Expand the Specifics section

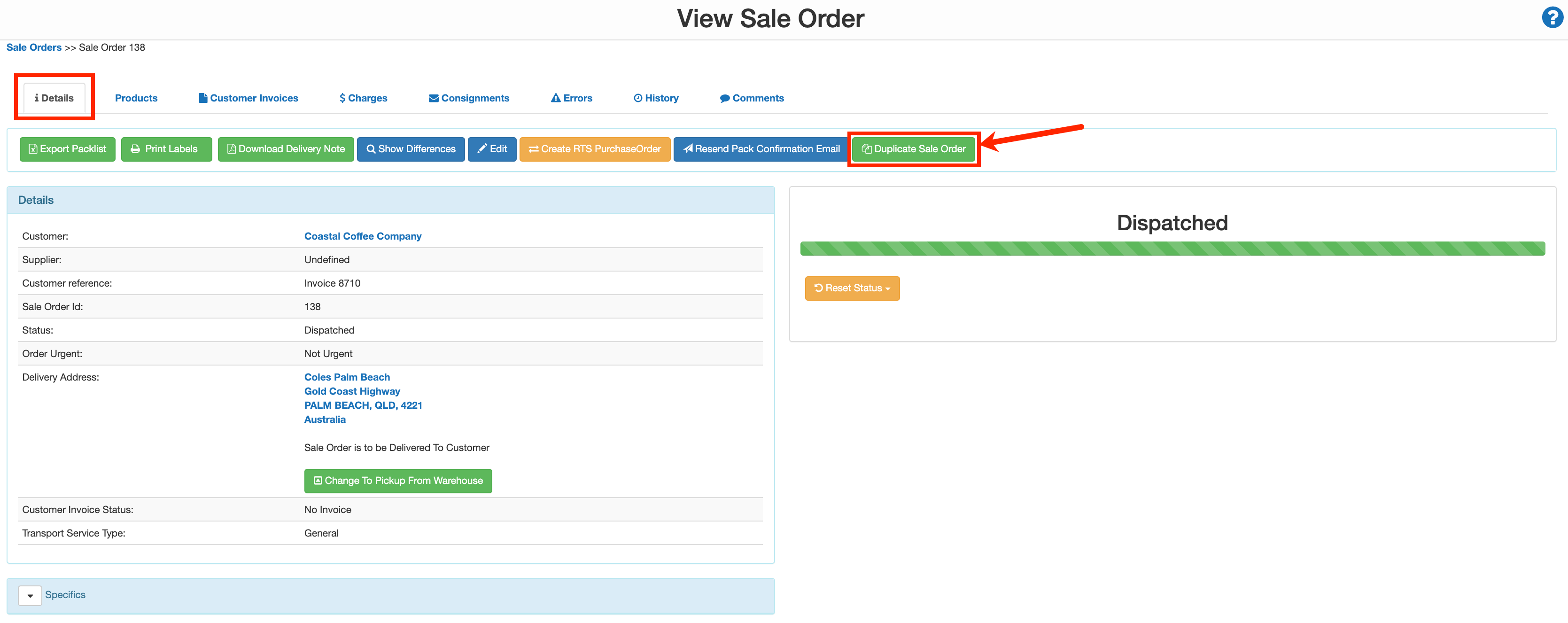tap(30, 595)
